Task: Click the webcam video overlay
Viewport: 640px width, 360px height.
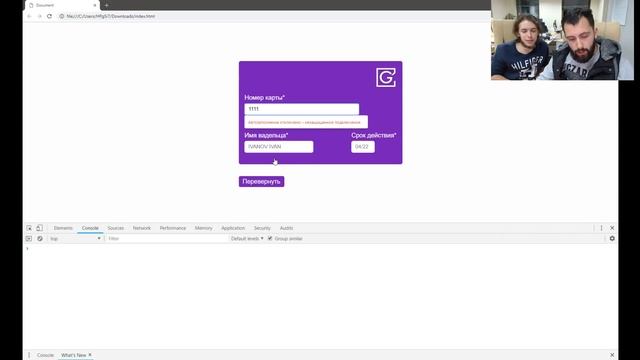Action: [562, 40]
